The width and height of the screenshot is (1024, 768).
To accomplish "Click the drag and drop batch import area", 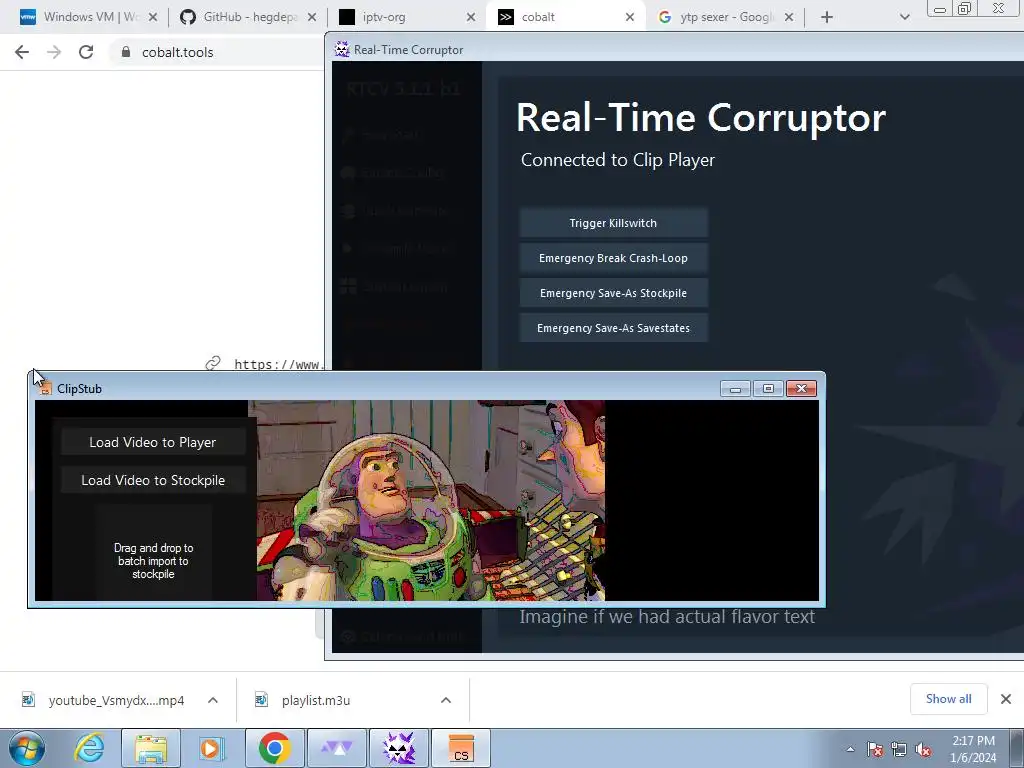I will pos(153,552).
